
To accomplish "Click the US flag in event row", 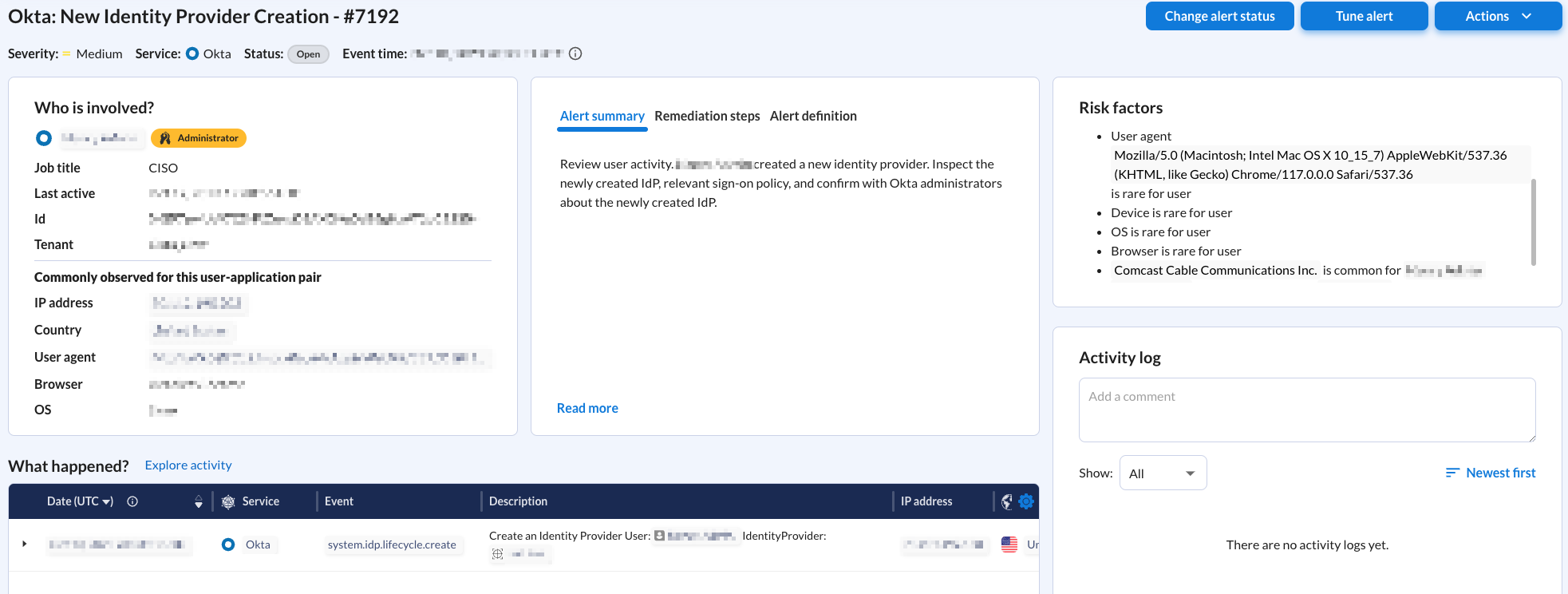I will [1009, 544].
